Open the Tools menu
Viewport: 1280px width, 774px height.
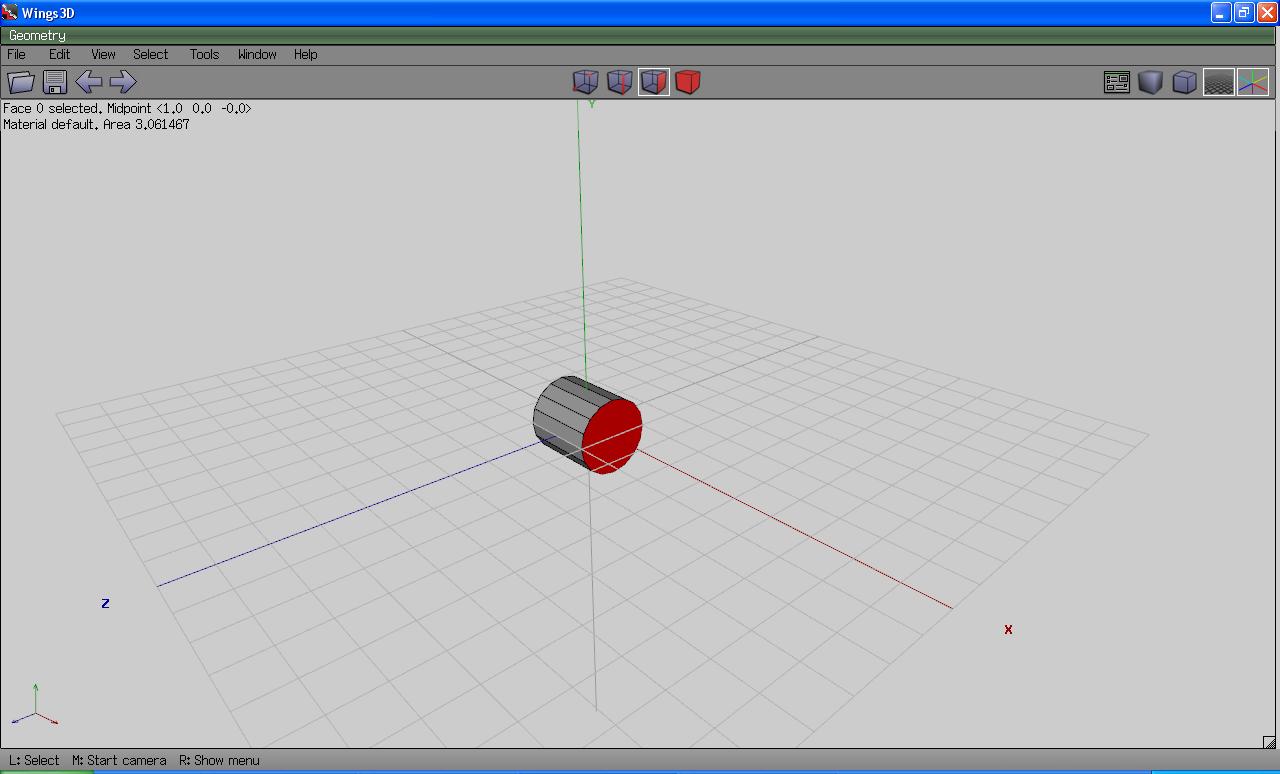click(x=205, y=55)
